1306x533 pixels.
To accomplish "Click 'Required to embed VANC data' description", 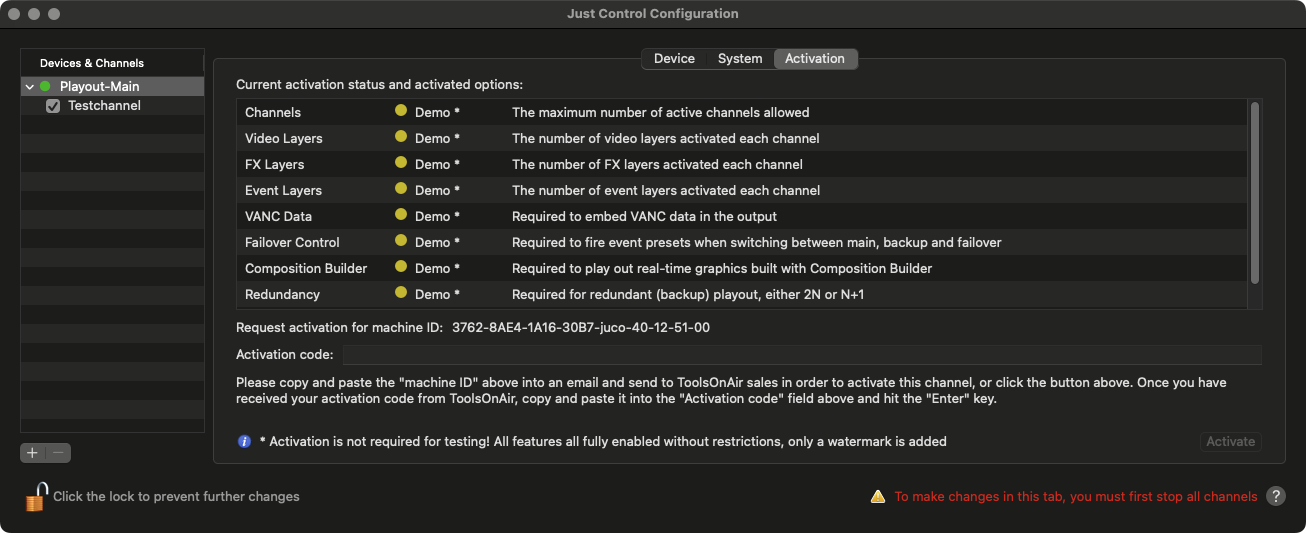I will click(x=645, y=217).
